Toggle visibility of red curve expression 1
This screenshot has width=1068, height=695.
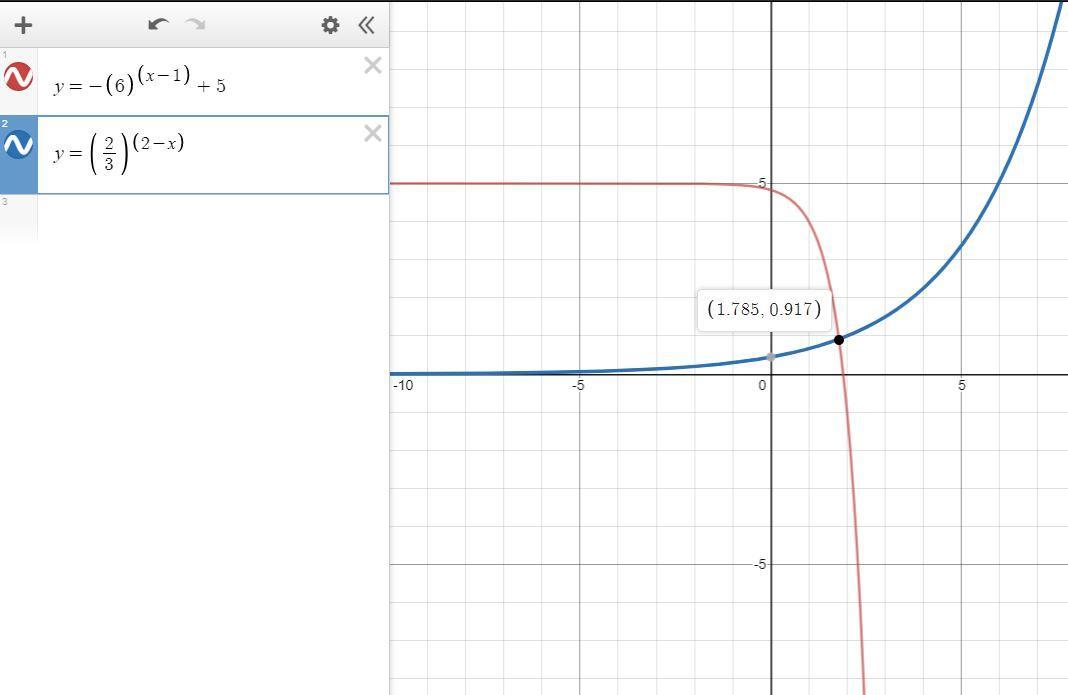tap(18, 76)
